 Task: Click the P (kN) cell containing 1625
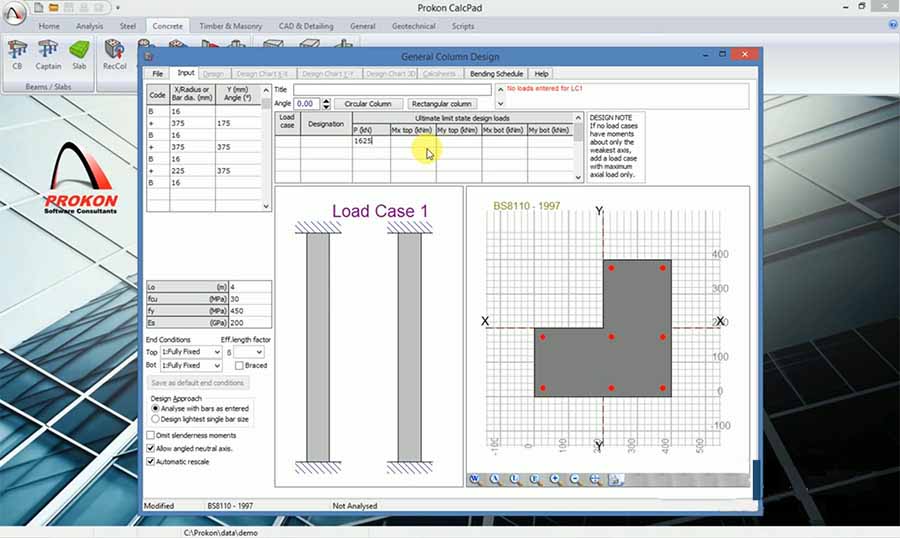(371, 141)
